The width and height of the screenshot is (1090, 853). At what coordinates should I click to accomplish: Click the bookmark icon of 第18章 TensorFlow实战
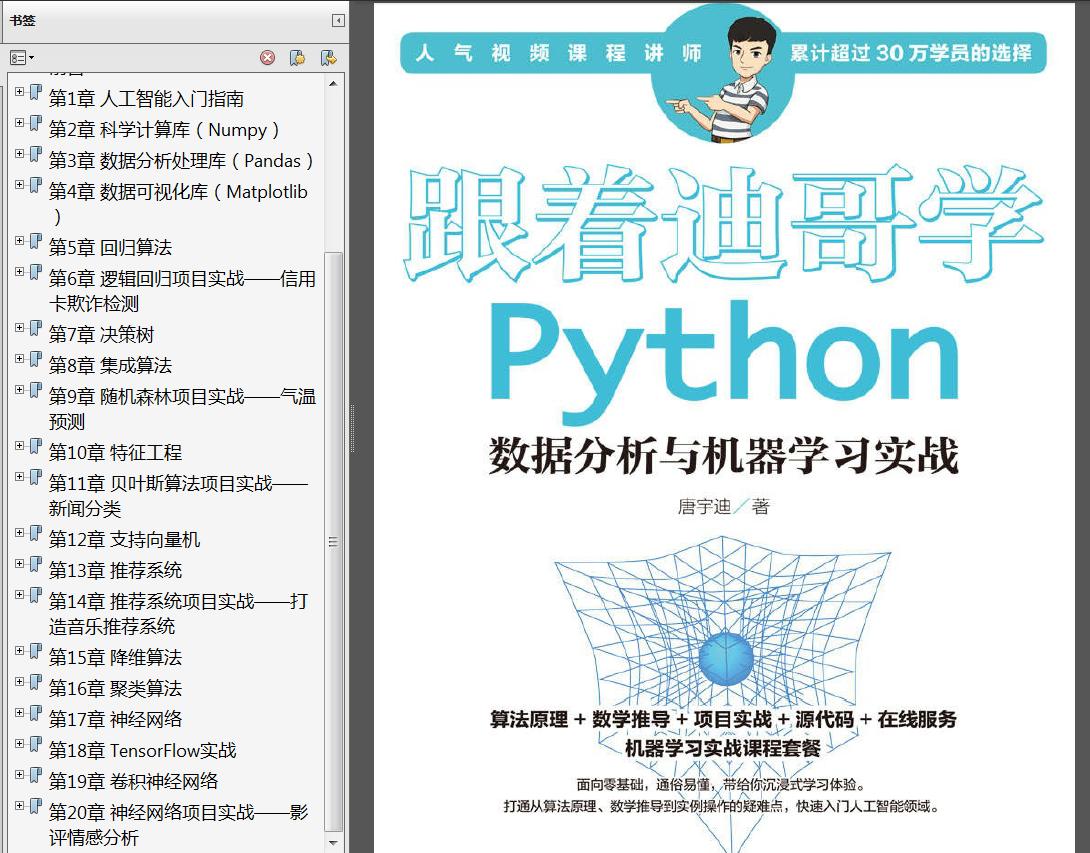pos(35,745)
